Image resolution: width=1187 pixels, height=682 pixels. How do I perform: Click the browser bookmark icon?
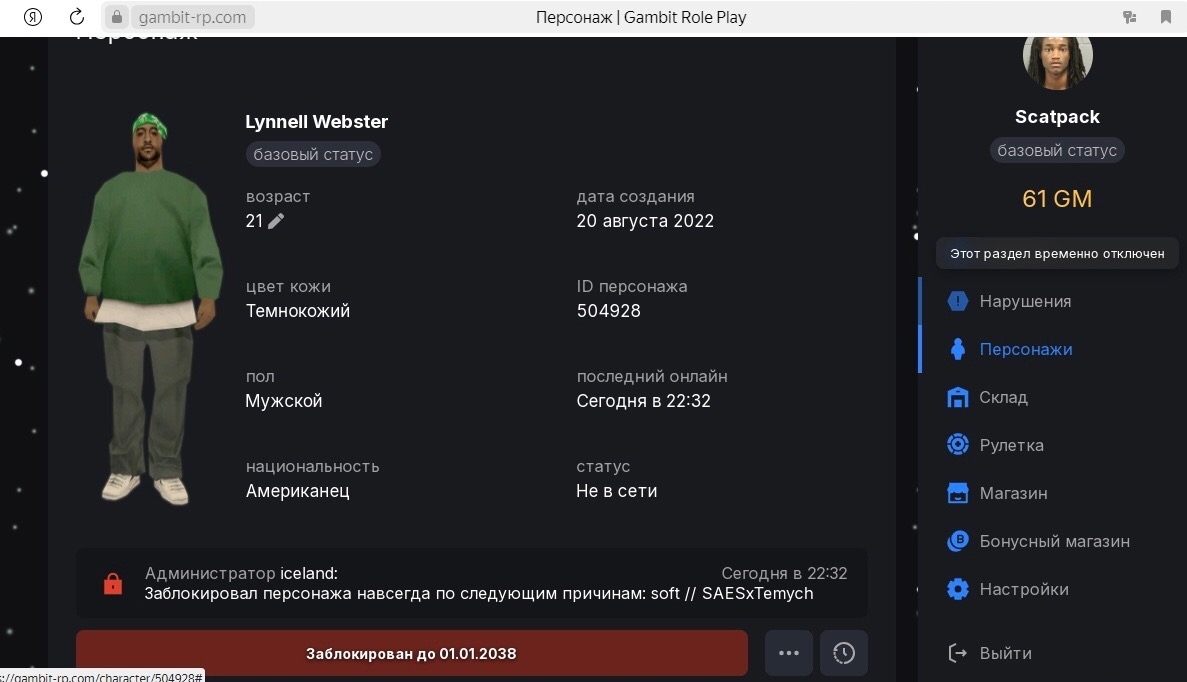(1165, 17)
